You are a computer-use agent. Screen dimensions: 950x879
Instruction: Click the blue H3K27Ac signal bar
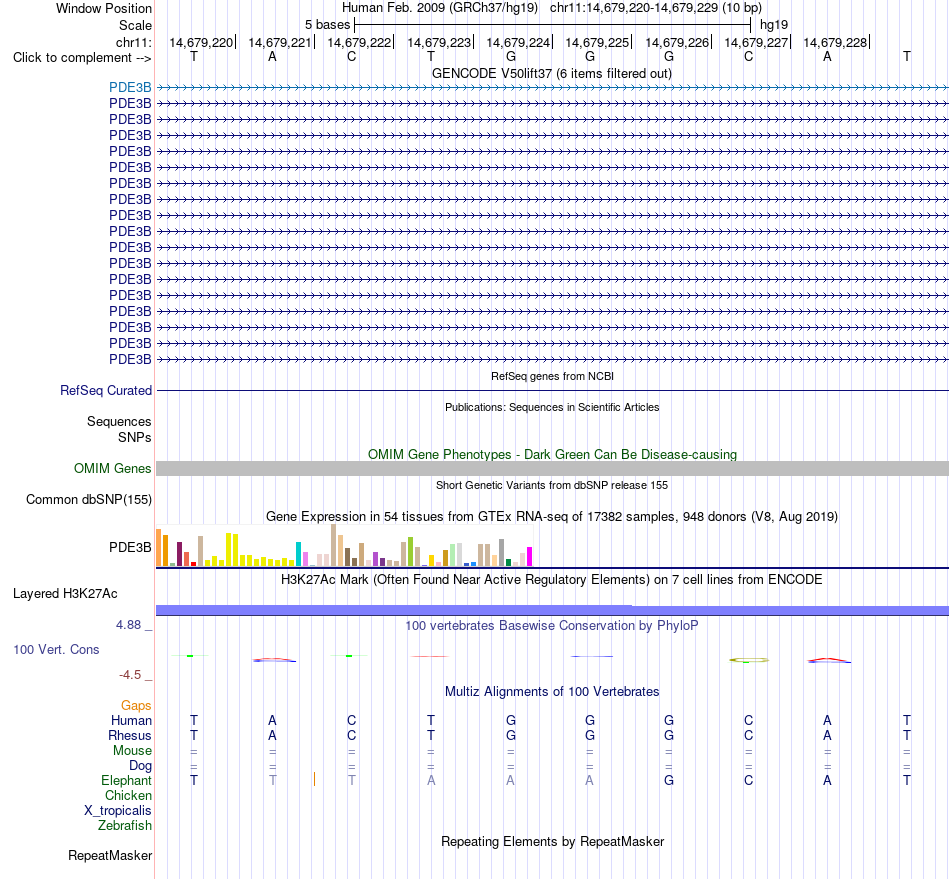pos(552,610)
